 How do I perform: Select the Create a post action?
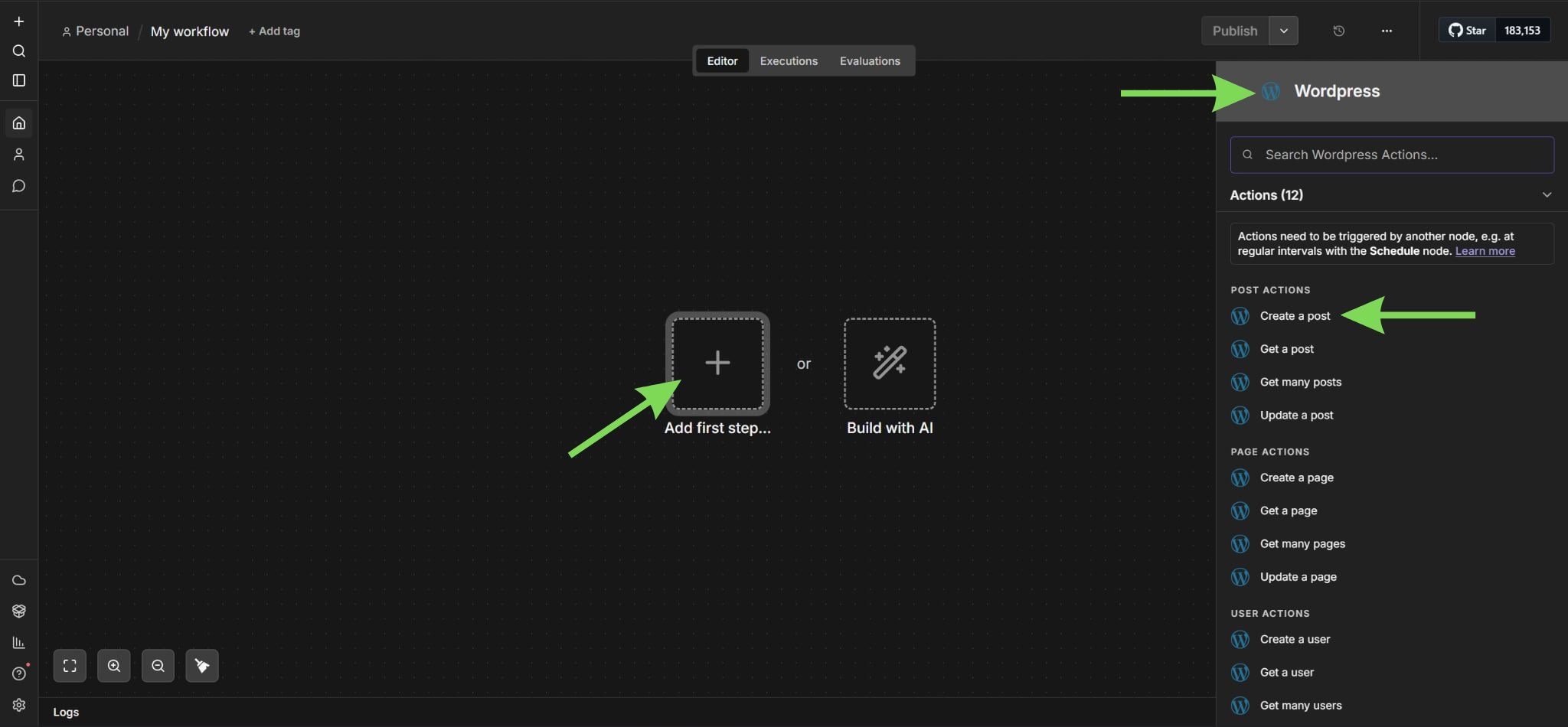pyautogui.click(x=1295, y=316)
